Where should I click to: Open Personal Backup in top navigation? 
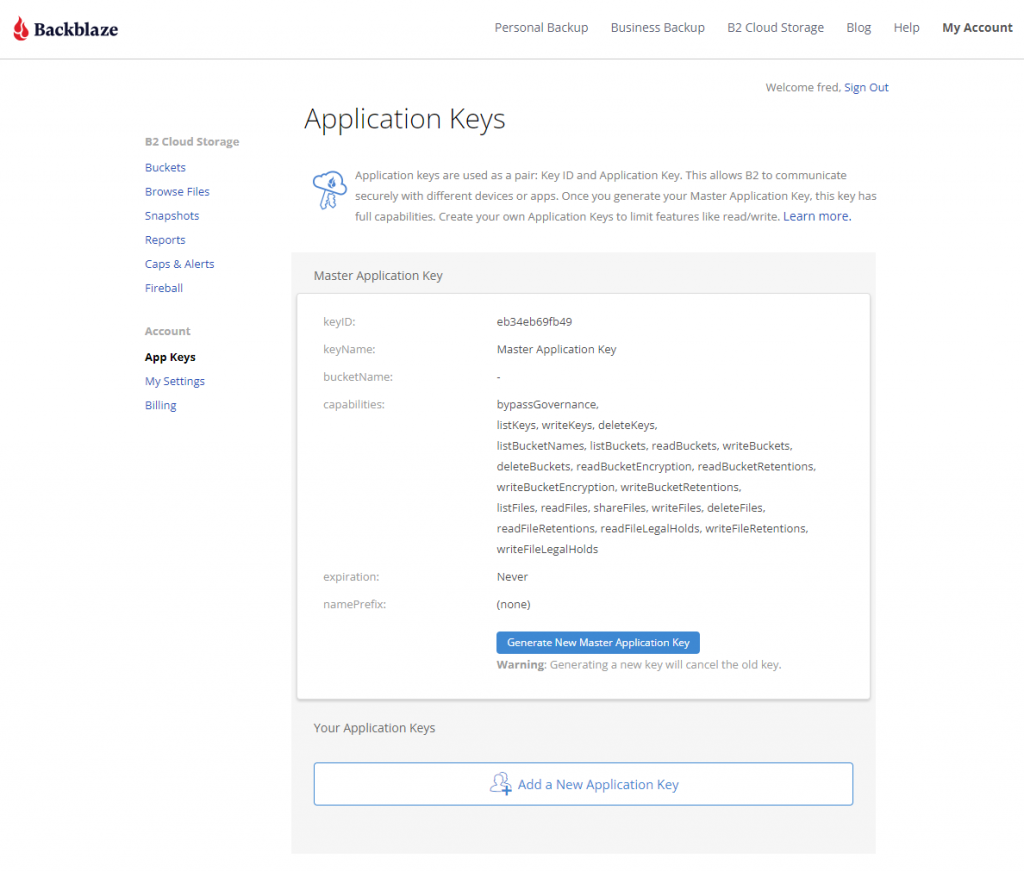(x=541, y=27)
